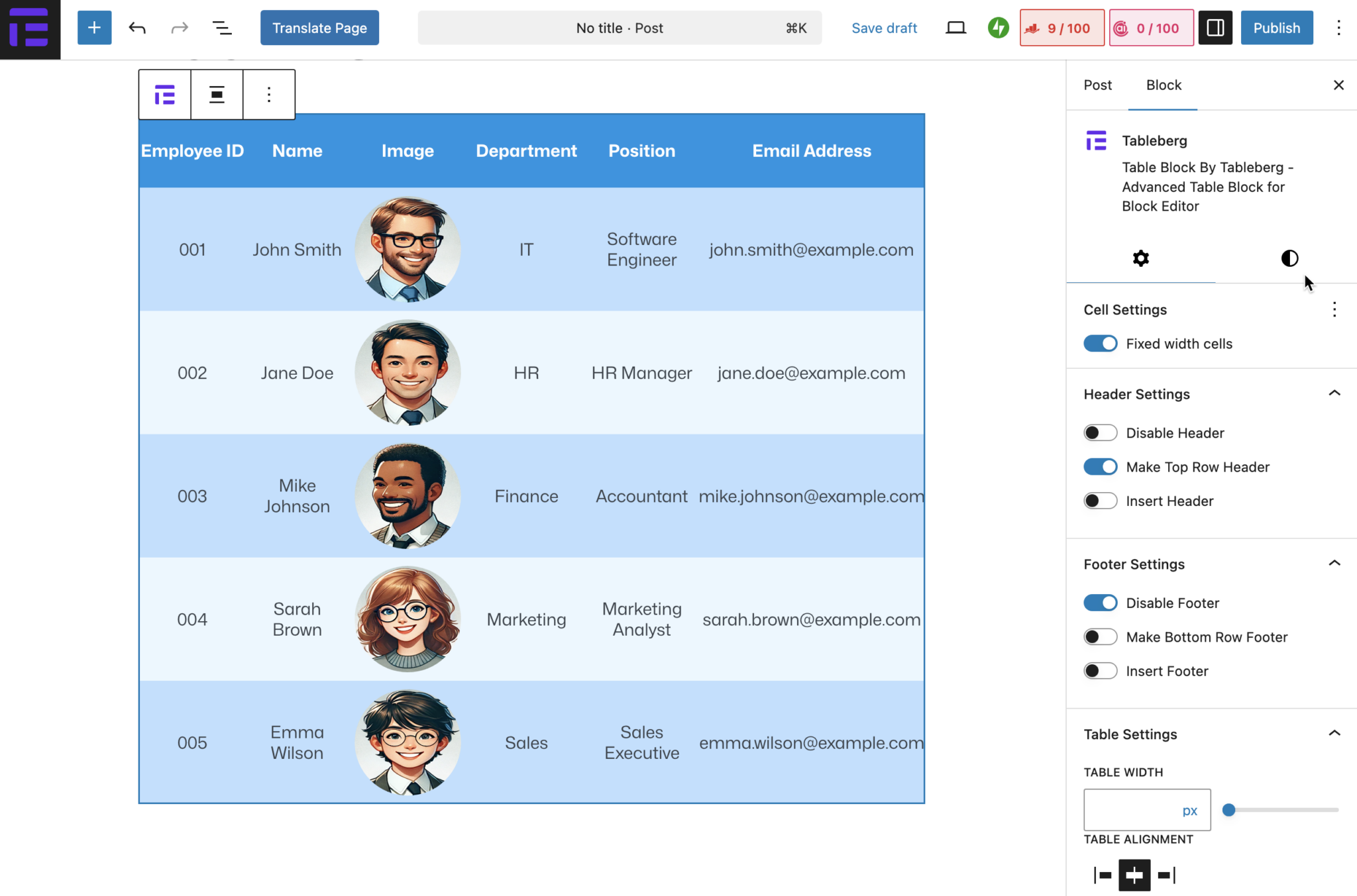Click the Undo arrow icon
Screen dimensions: 1357x896
coord(137,27)
